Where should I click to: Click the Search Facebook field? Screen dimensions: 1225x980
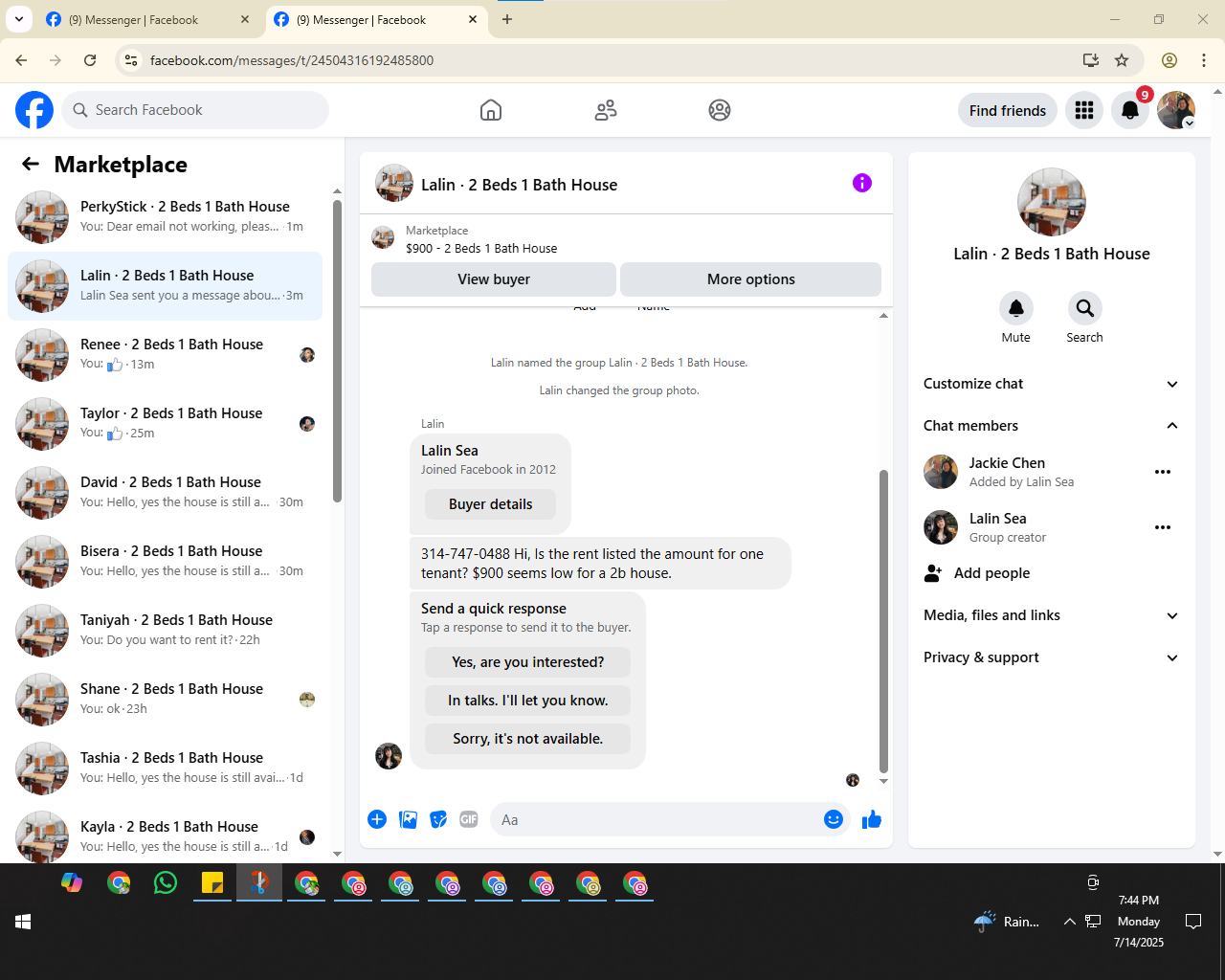point(195,110)
